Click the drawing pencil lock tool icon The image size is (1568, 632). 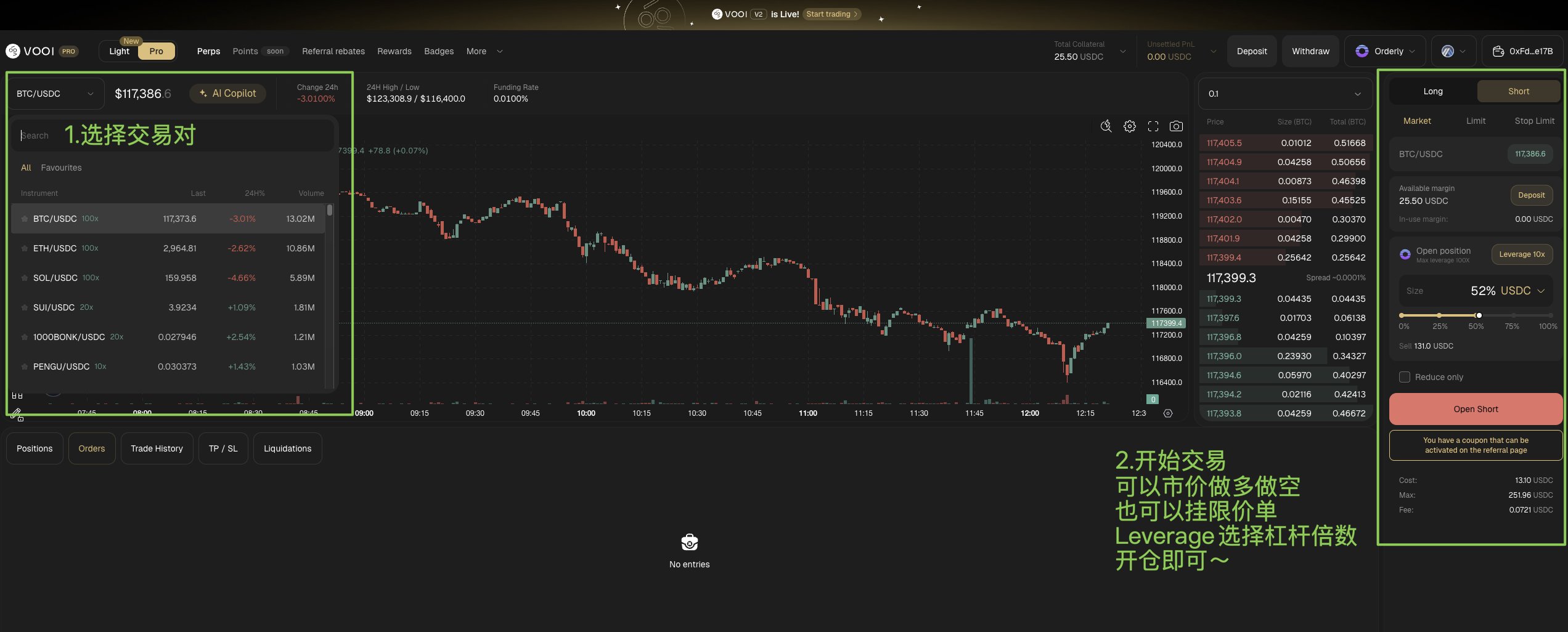tap(17, 415)
